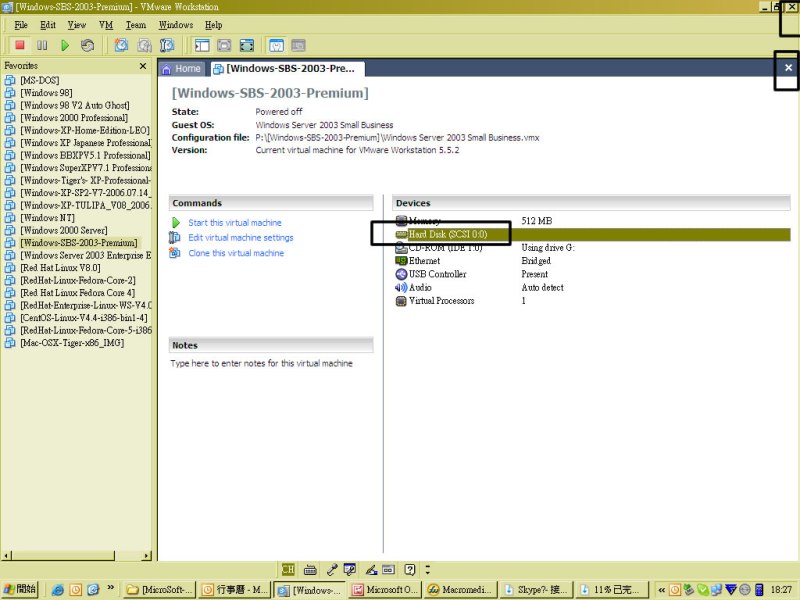Expand quick launch overflow chevron on taskbar
The image size is (800, 600).
click(x=111, y=588)
